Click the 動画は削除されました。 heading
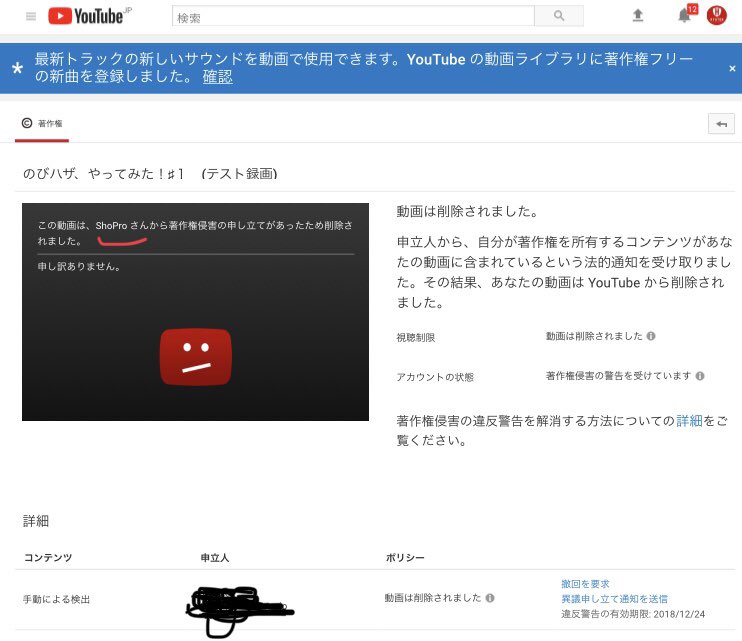742x641 pixels. pyautogui.click(x=467, y=211)
